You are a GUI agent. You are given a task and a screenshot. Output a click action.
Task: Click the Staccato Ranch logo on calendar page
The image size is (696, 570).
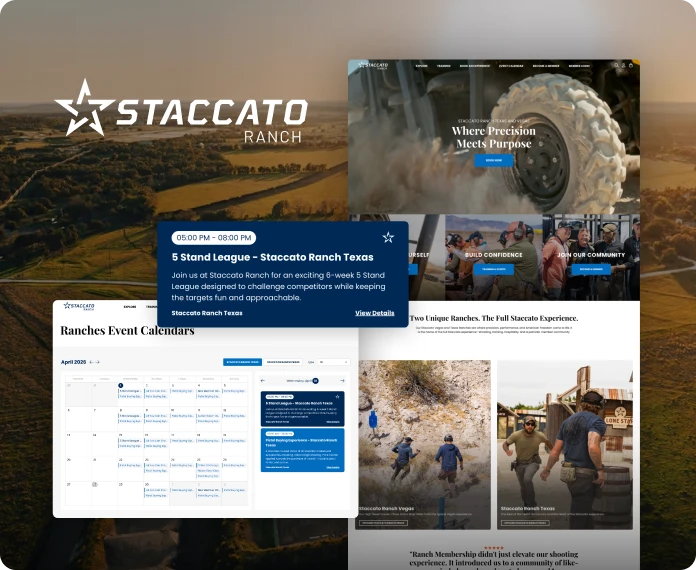(x=79, y=306)
